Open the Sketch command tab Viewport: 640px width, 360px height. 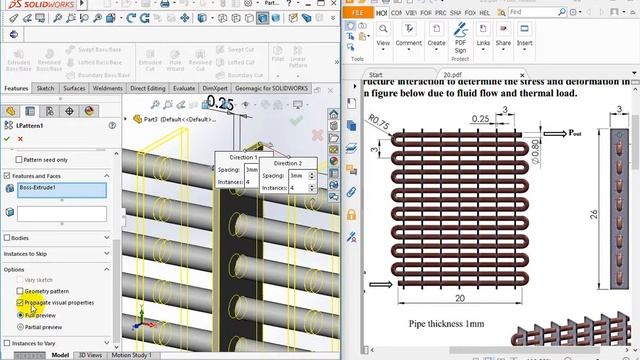45,88
